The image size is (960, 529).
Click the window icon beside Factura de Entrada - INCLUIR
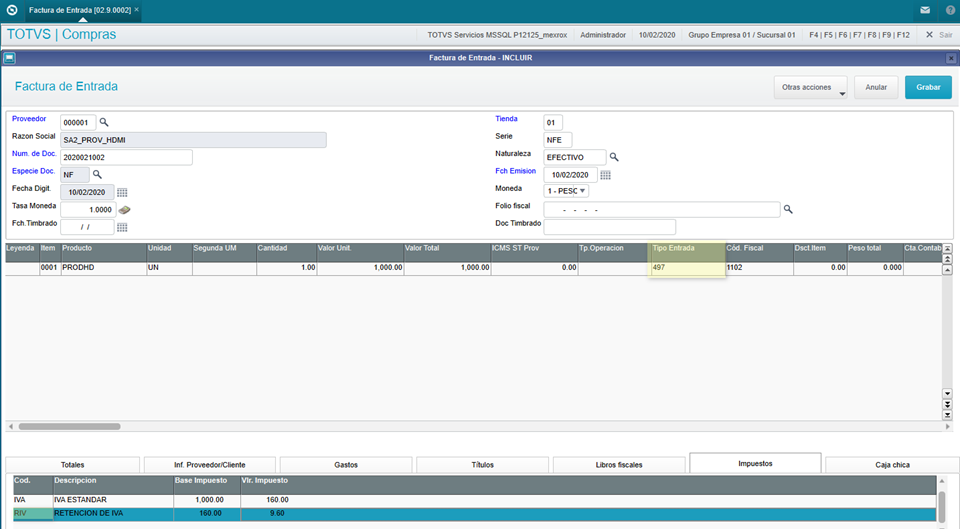9,58
